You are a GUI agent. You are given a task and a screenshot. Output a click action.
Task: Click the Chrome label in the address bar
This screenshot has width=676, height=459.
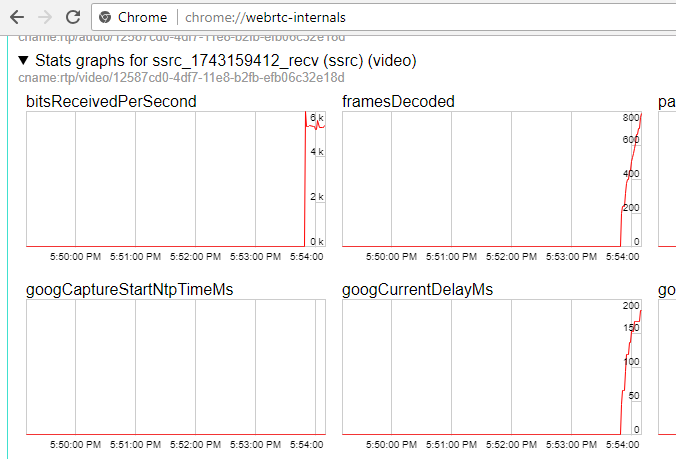[143, 18]
